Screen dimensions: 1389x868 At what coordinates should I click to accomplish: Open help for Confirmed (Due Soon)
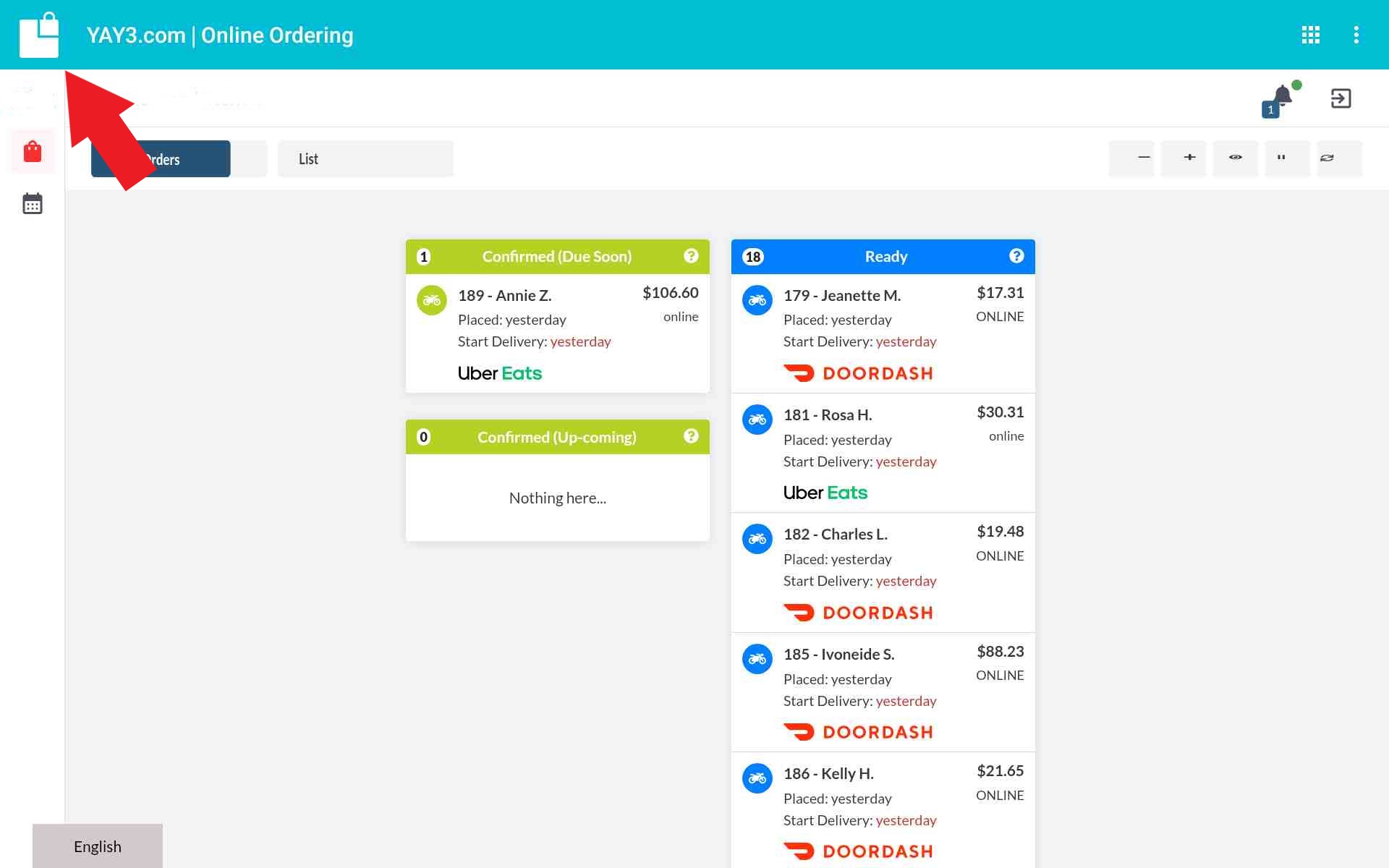coord(691,256)
